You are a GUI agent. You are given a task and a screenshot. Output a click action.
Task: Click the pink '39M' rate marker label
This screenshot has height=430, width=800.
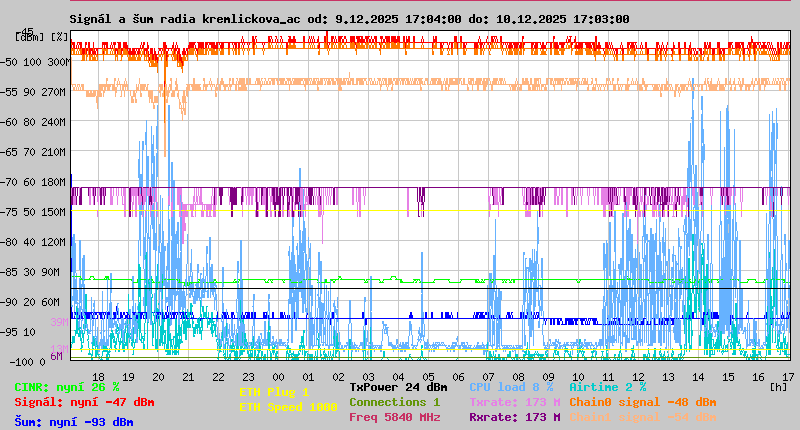click(x=59, y=322)
